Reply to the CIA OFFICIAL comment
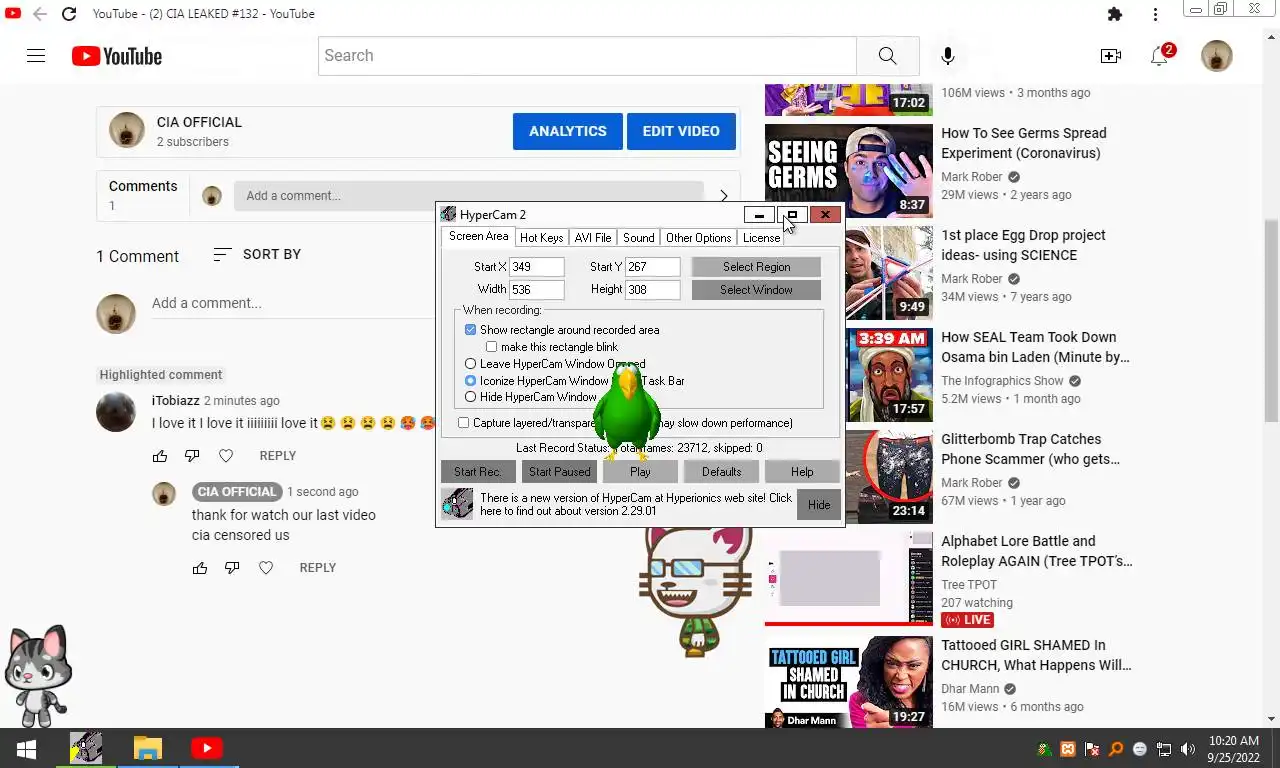The width and height of the screenshot is (1280, 768). (x=318, y=568)
